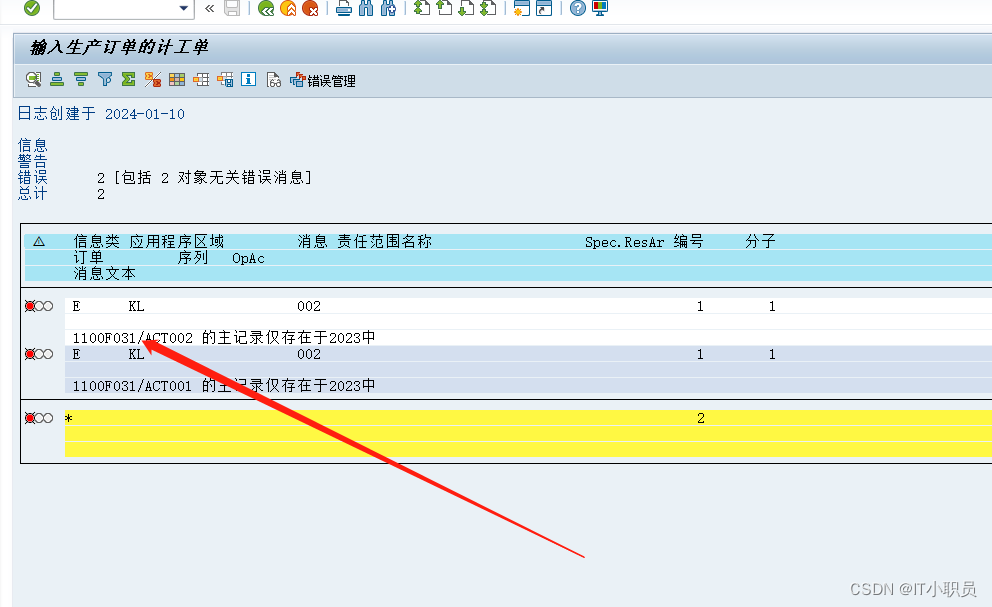Image resolution: width=992 pixels, height=607 pixels.
Task: Click the Set Filter funnel icon
Action: point(105,79)
